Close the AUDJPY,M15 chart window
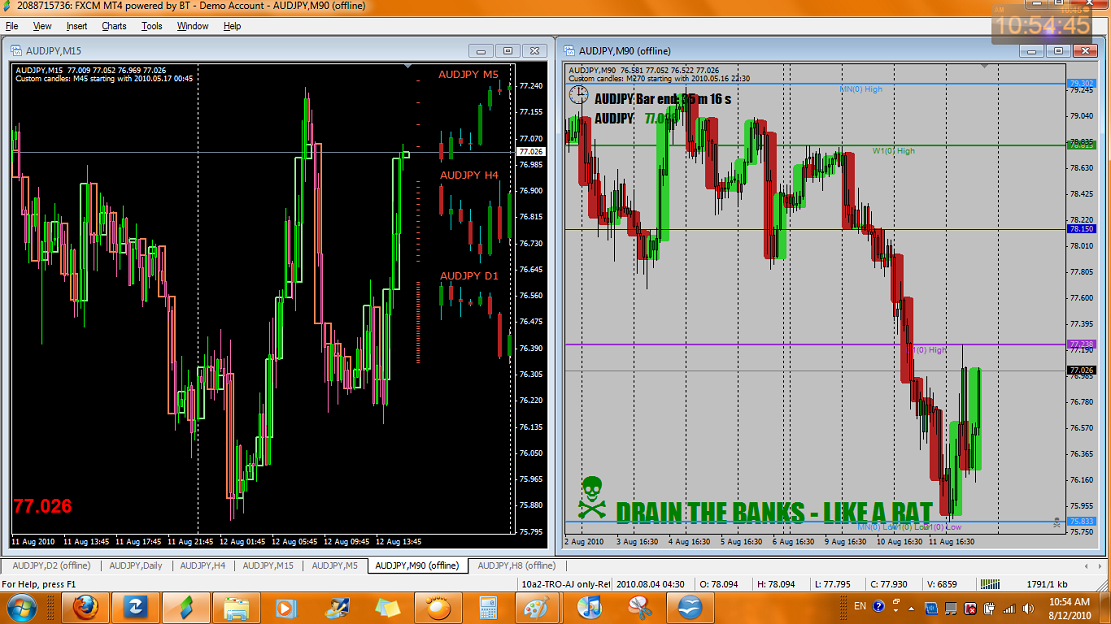Screen dimensions: 1111x624 pyautogui.click(x=535, y=51)
